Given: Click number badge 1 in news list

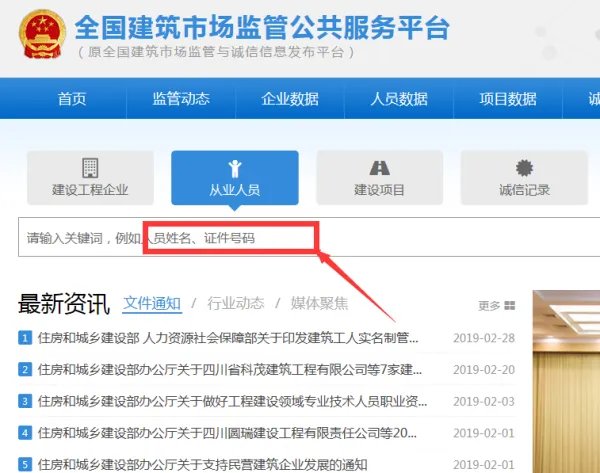Looking at the screenshot, I should point(25,338).
